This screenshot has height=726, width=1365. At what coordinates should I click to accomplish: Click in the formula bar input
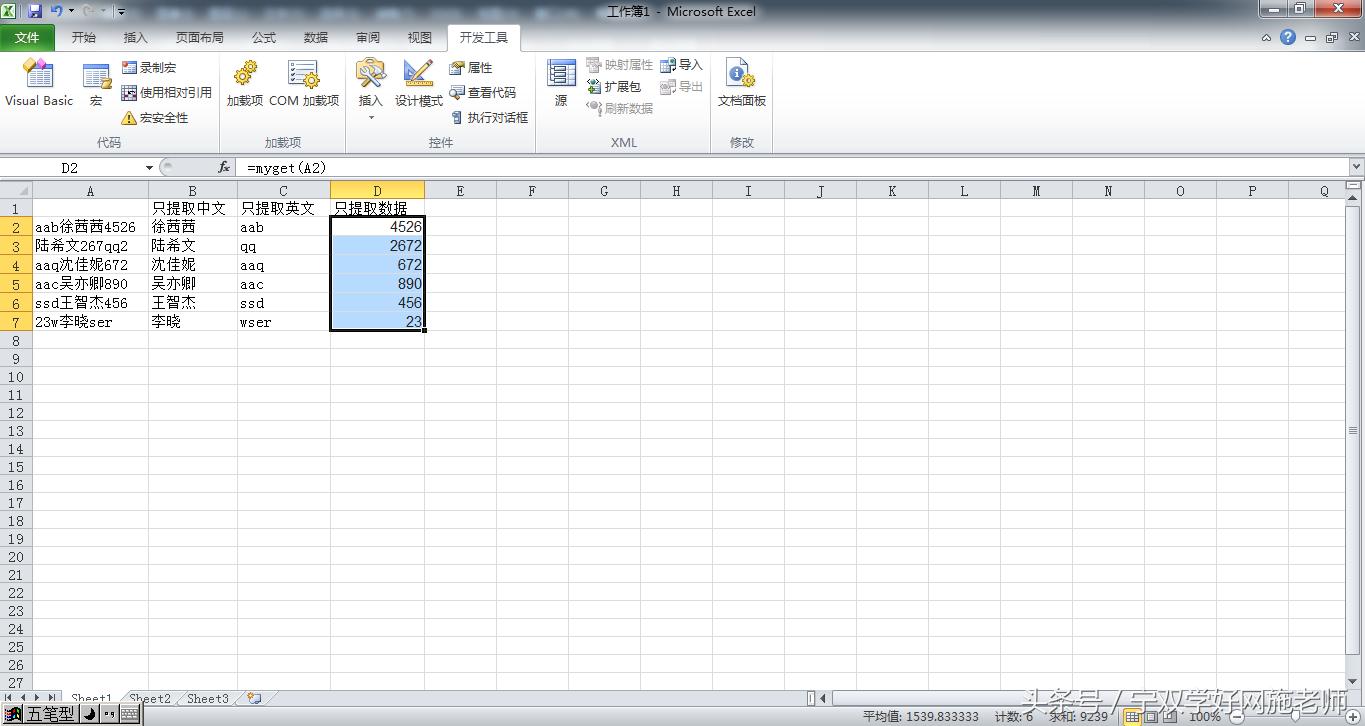(x=792, y=168)
